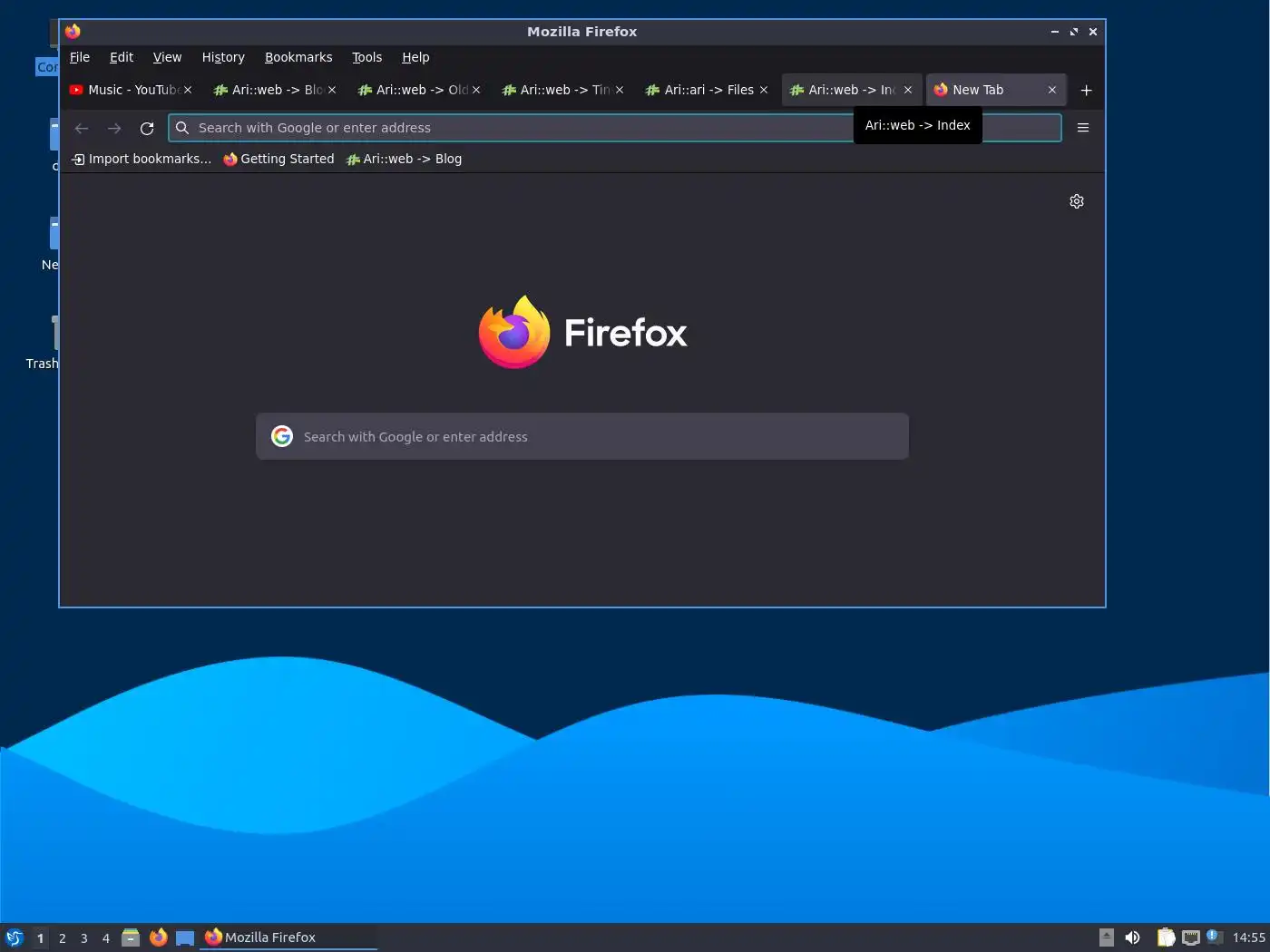Image resolution: width=1270 pixels, height=952 pixels.
Task: Open the notification alert tray icon
Action: tap(1215, 937)
